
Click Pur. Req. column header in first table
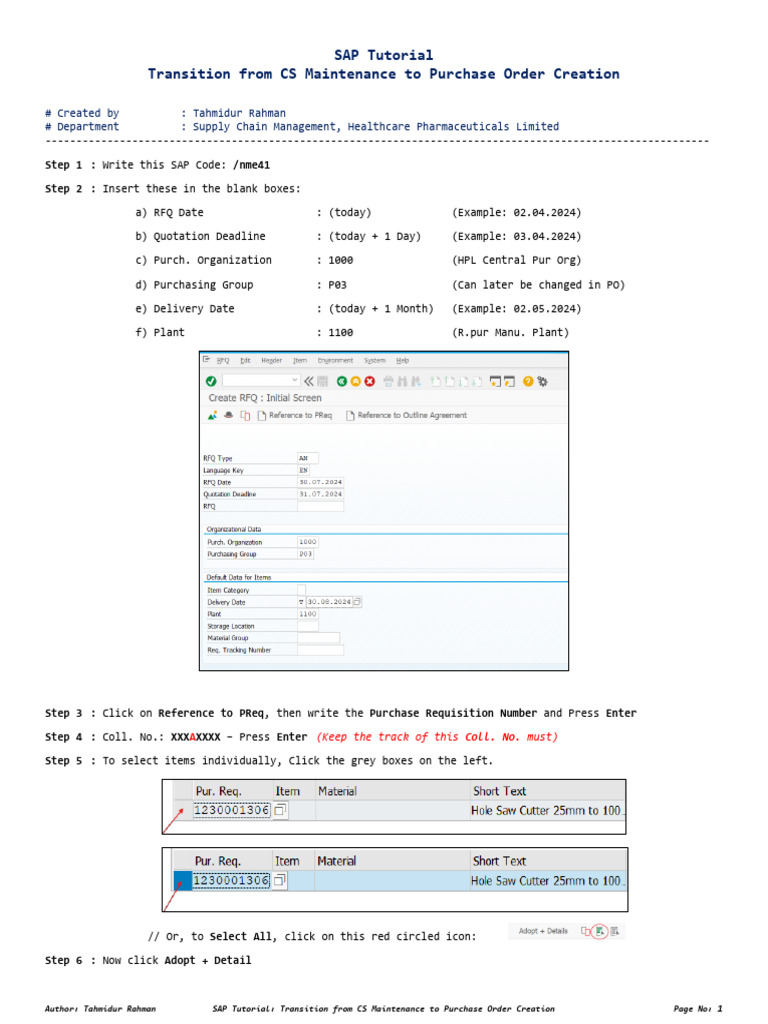pos(218,791)
